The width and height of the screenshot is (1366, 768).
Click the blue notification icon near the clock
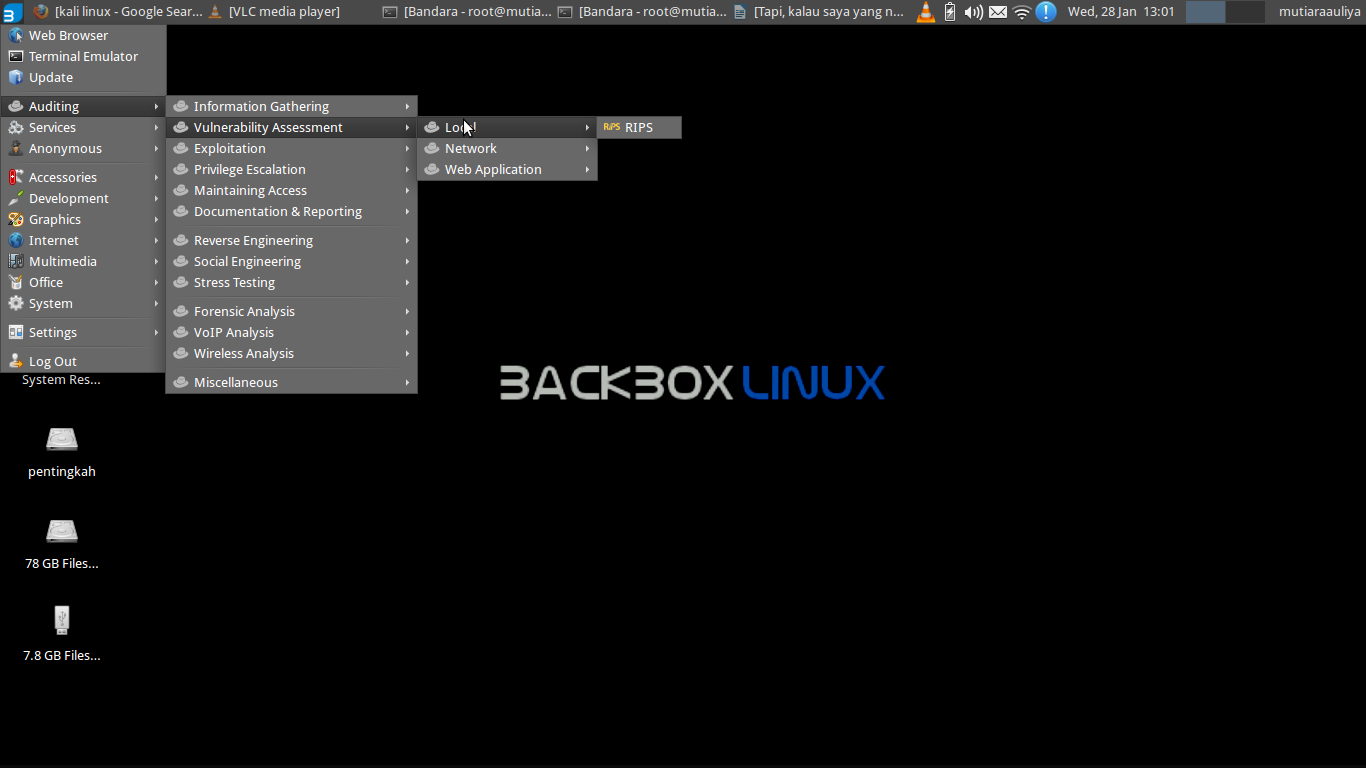pos(1045,11)
